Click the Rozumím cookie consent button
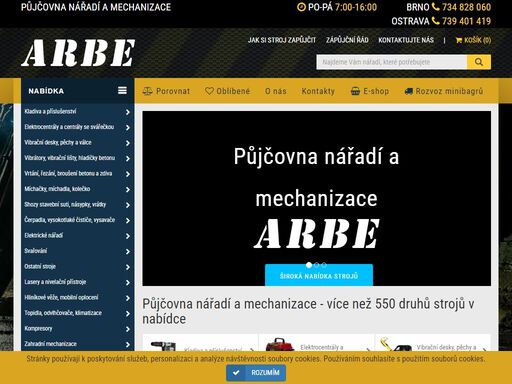 256,373
